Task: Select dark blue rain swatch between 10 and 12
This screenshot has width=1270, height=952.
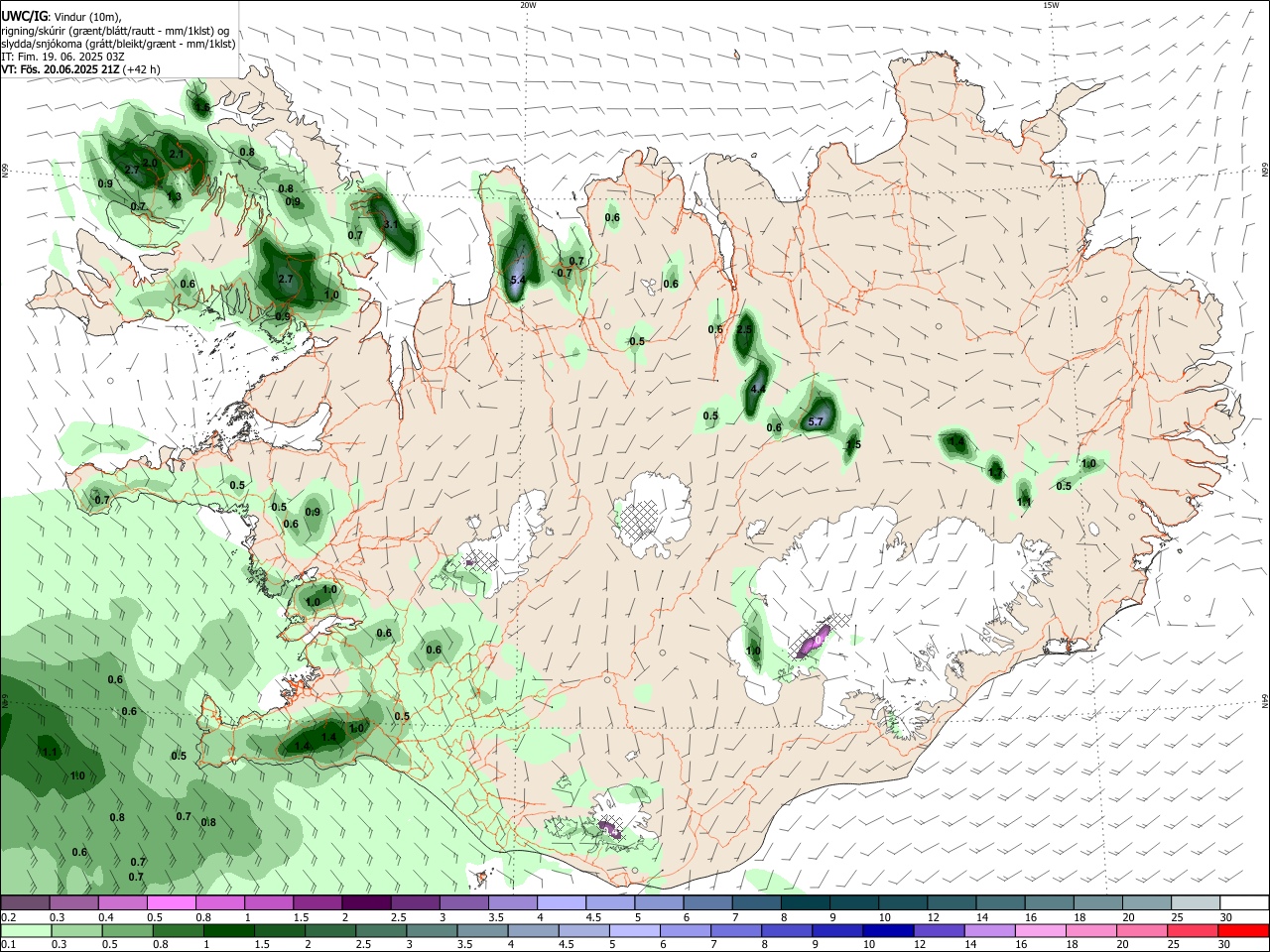Action: pos(887,930)
